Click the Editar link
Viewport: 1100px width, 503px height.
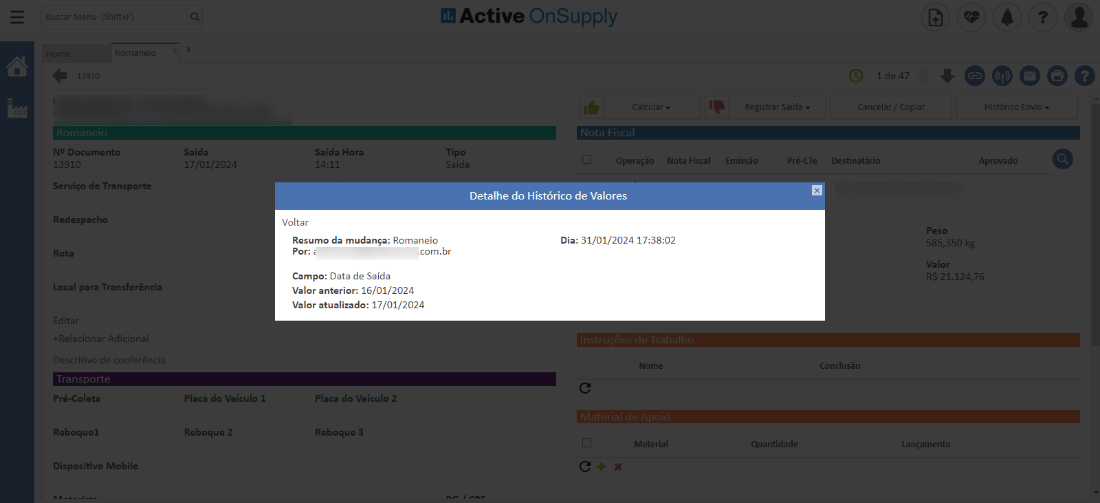tap(66, 321)
